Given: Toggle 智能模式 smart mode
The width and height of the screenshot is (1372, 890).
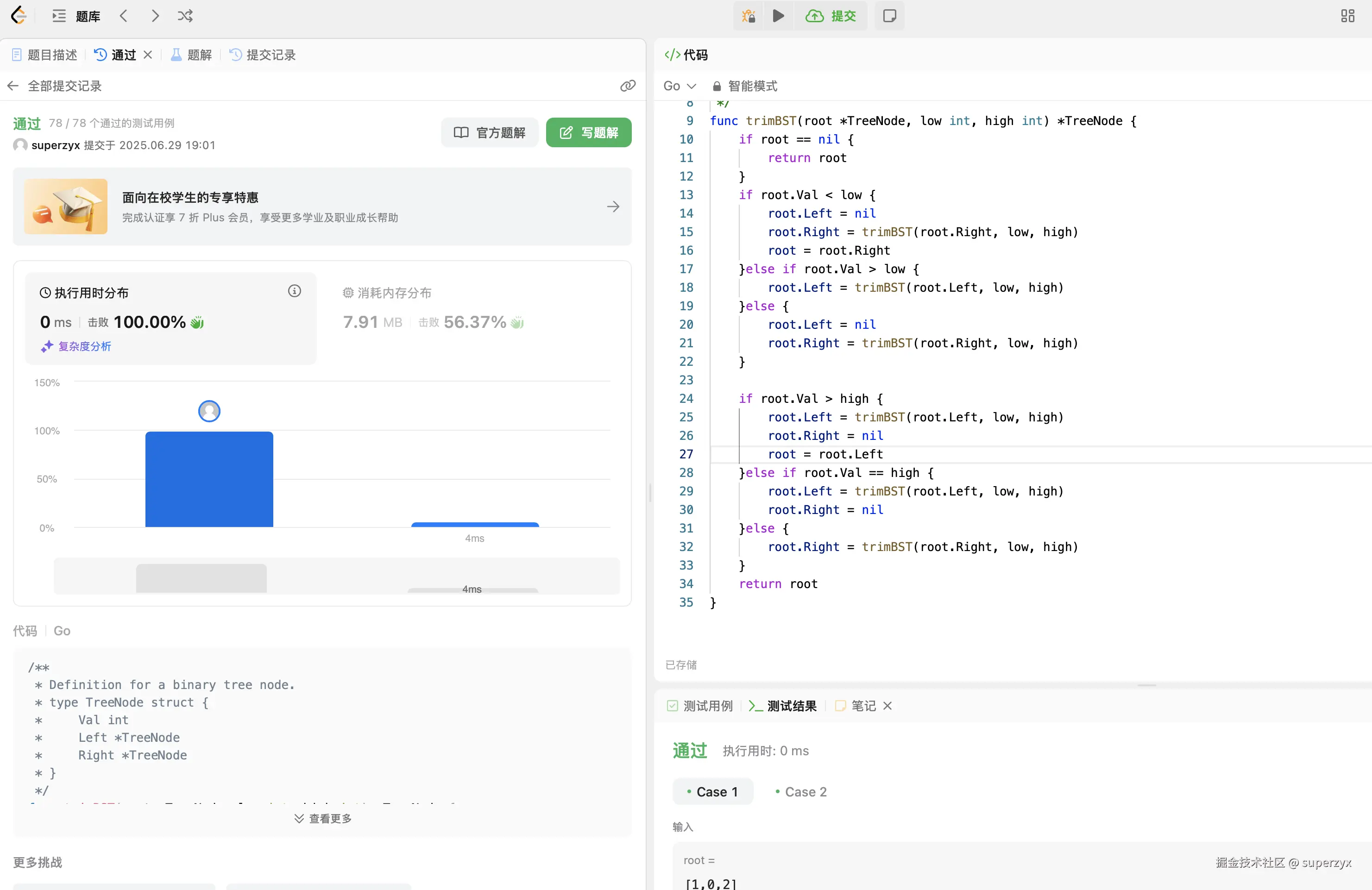Looking at the screenshot, I should (x=745, y=86).
